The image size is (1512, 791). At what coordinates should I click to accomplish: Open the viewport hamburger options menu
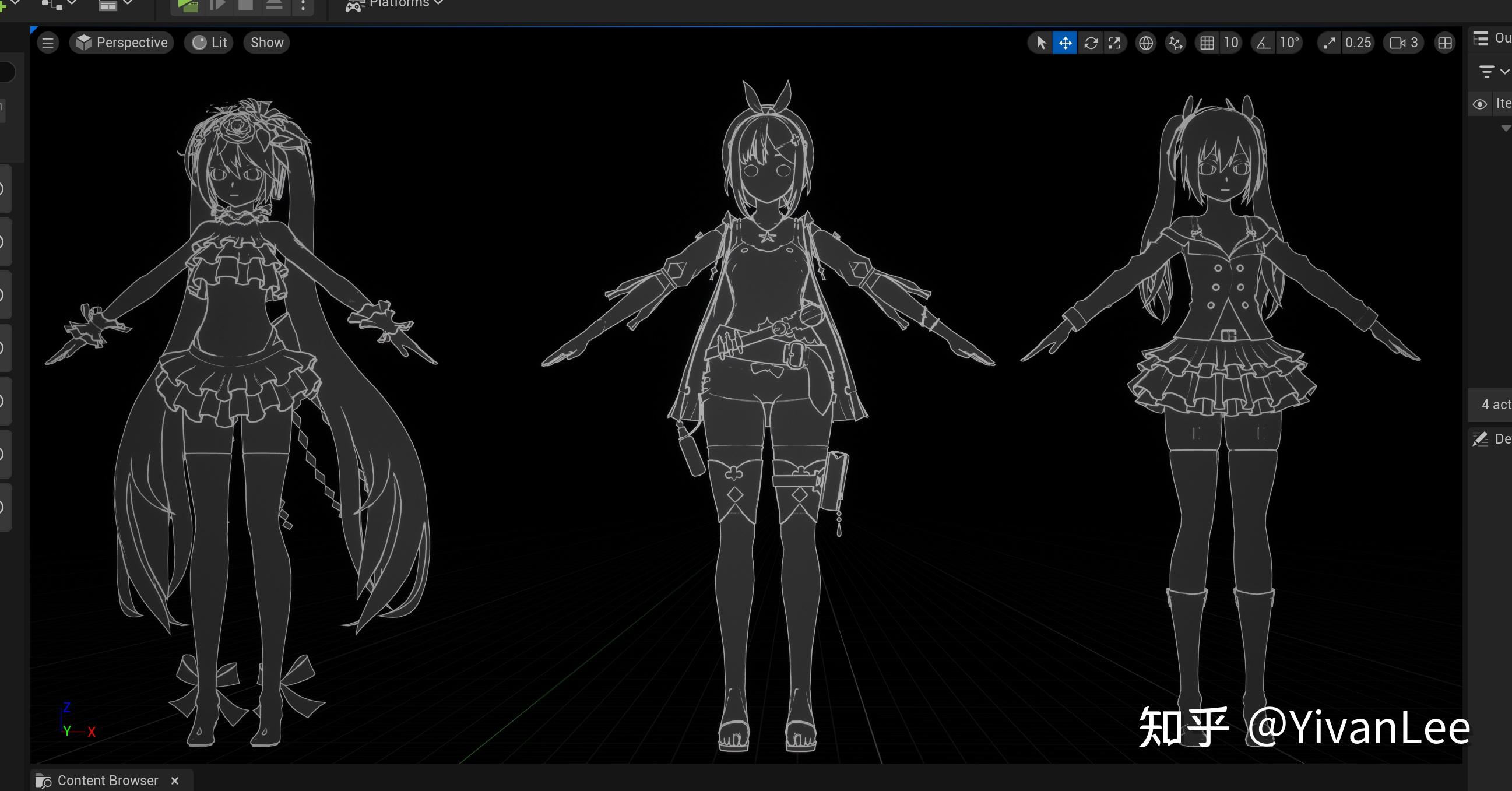click(x=48, y=42)
